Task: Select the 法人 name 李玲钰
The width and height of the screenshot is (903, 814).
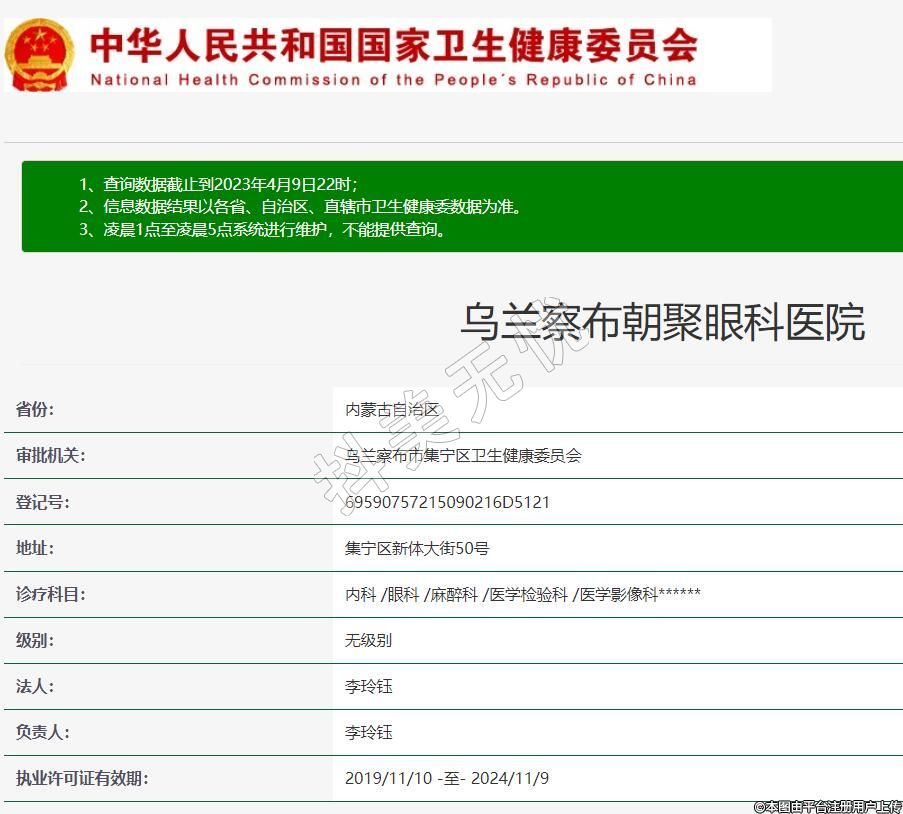Action: 368,687
